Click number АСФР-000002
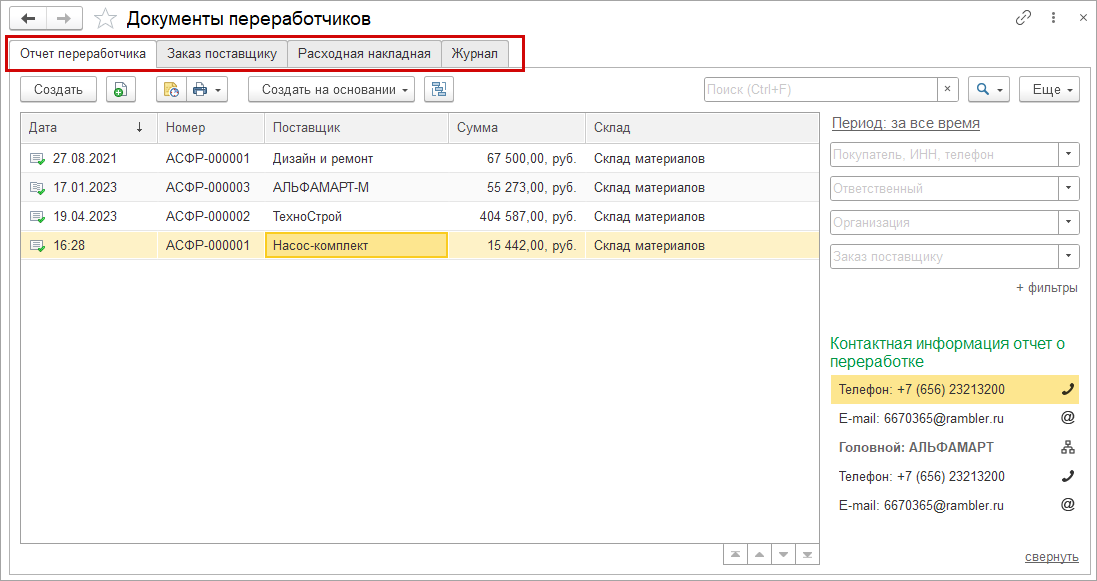 208,217
